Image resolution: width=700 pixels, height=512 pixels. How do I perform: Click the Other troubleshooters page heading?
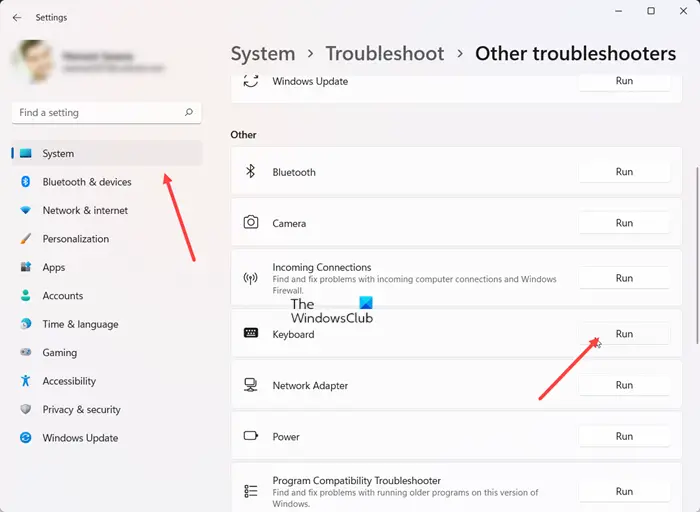pyautogui.click(x=575, y=54)
